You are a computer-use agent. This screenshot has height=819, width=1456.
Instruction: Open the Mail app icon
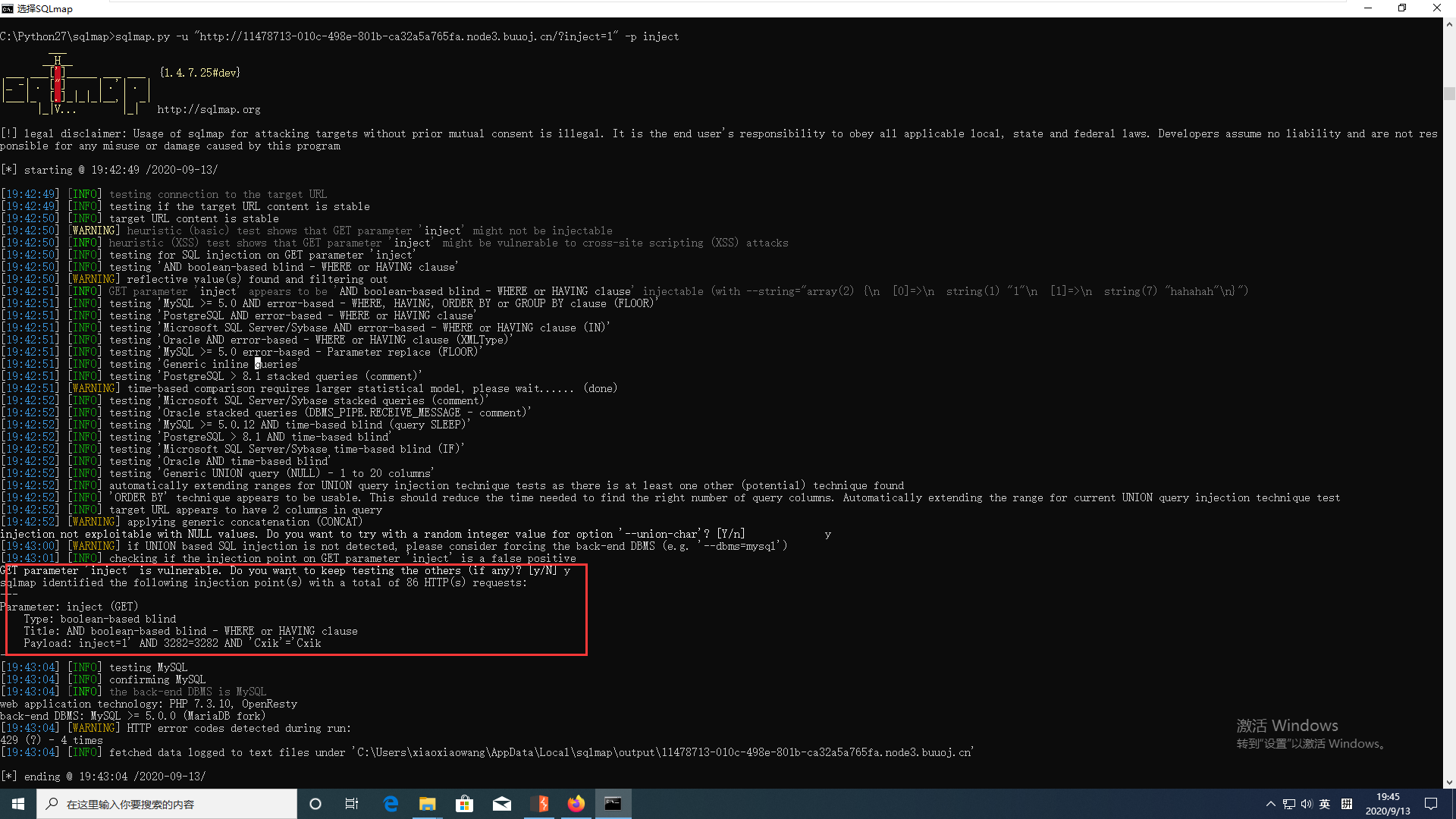pos(502,804)
